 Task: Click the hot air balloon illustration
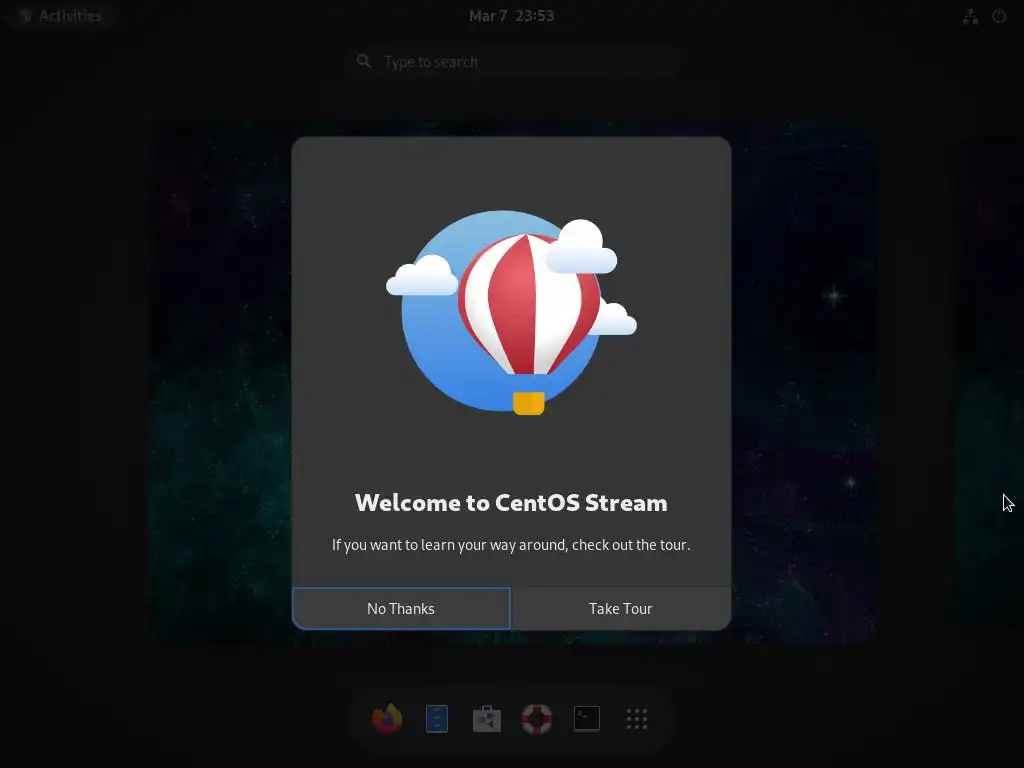point(511,312)
